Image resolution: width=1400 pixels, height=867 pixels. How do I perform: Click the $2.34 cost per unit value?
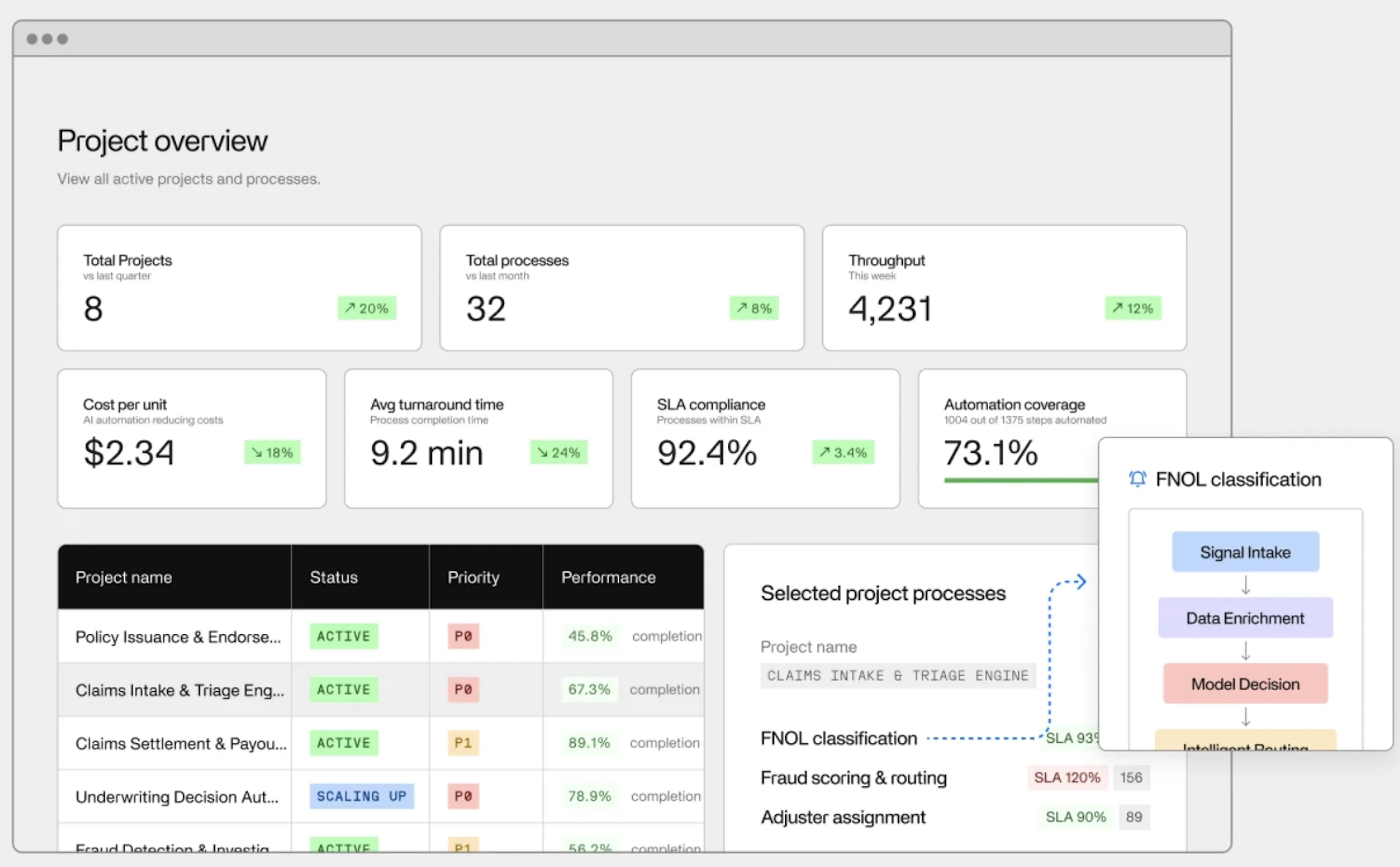pyautogui.click(x=128, y=452)
